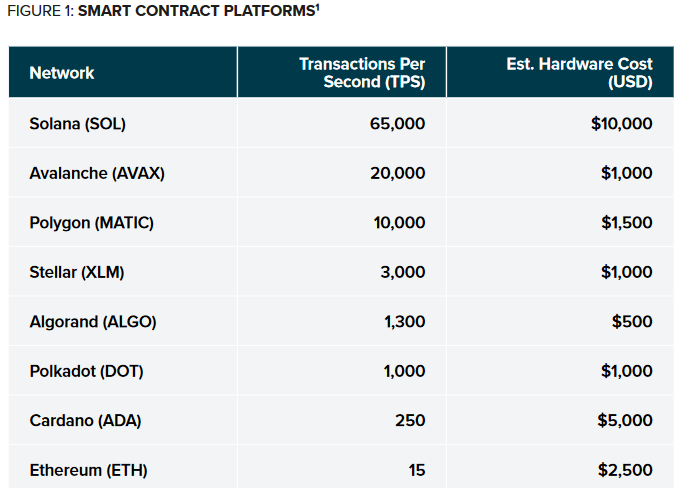Click Cardano's $5,000 hardware cost
Viewport: 674px width, 488px height.
pyautogui.click(x=626, y=421)
